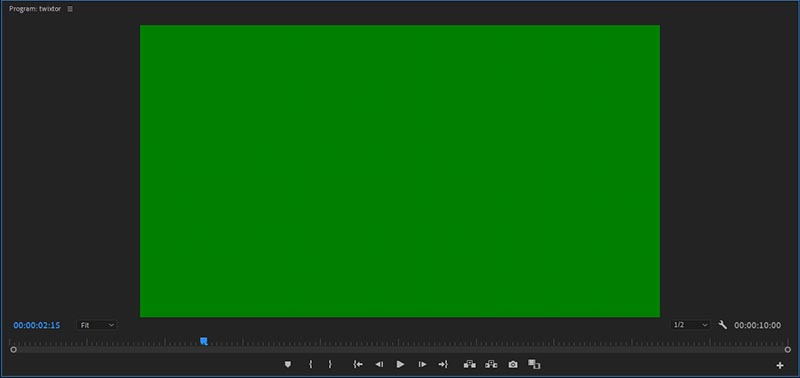
Task: Click the Lift button icon
Action: [x=469, y=364]
